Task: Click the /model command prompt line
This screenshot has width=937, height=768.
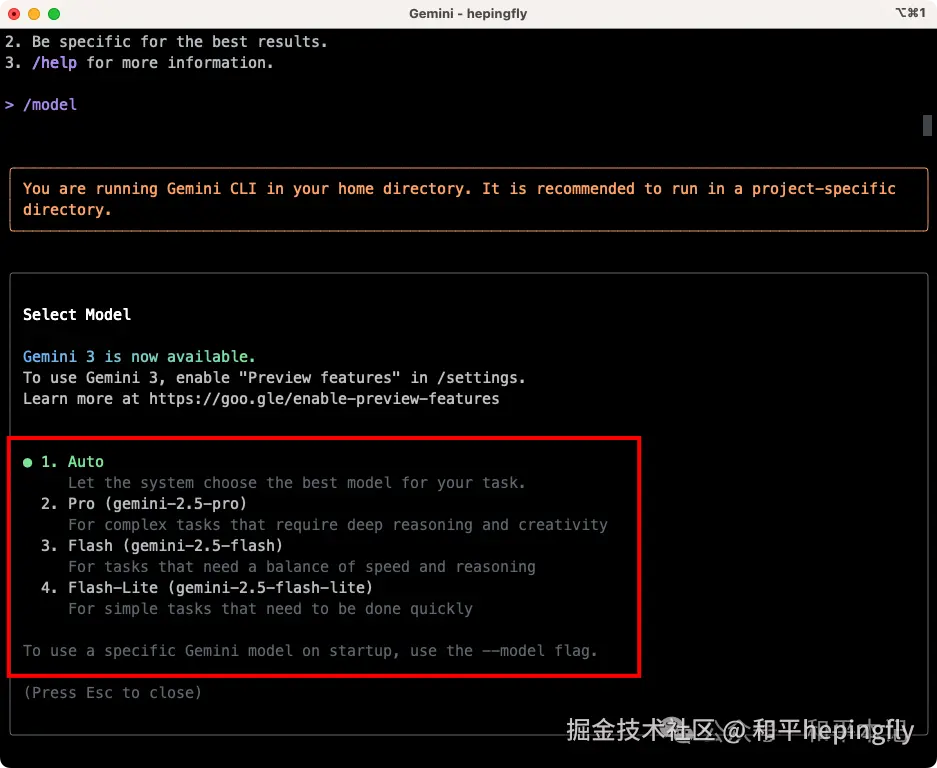Action: tap(41, 105)
